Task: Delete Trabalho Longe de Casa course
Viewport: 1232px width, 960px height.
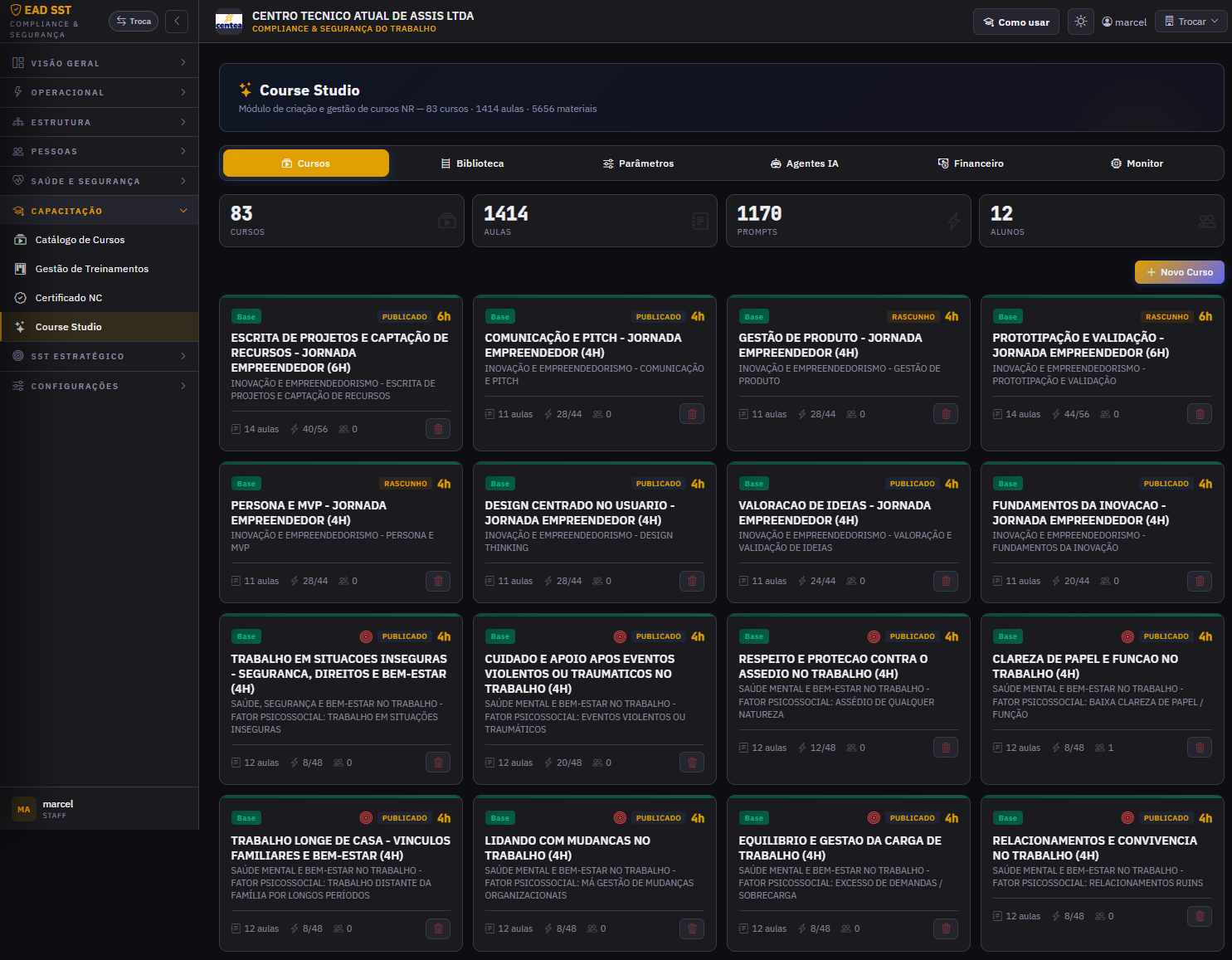Action: click(438, 928)
